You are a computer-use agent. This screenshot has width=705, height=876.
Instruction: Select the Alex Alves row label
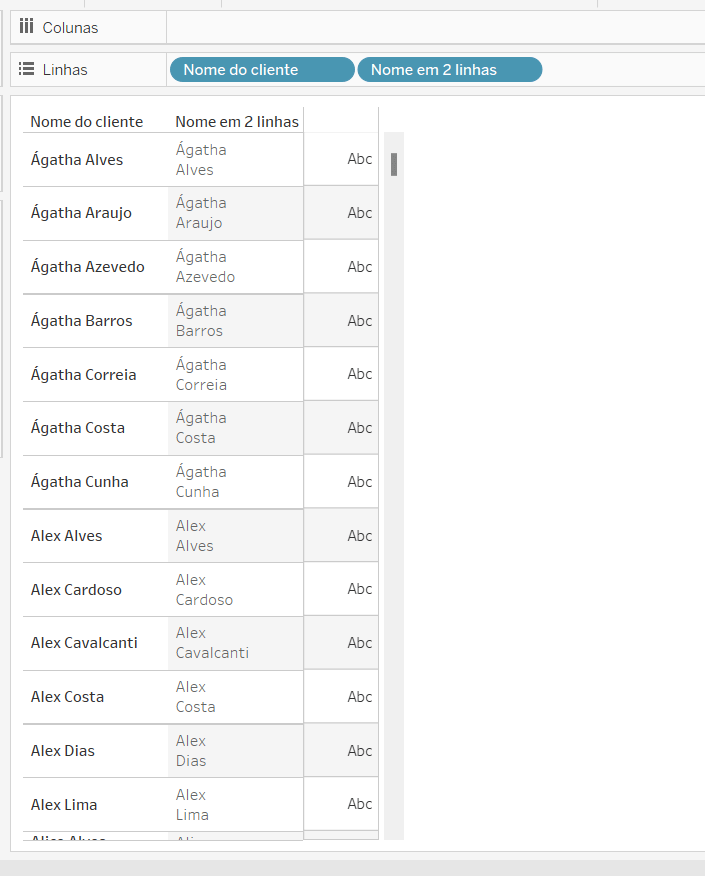click(66, 536)
